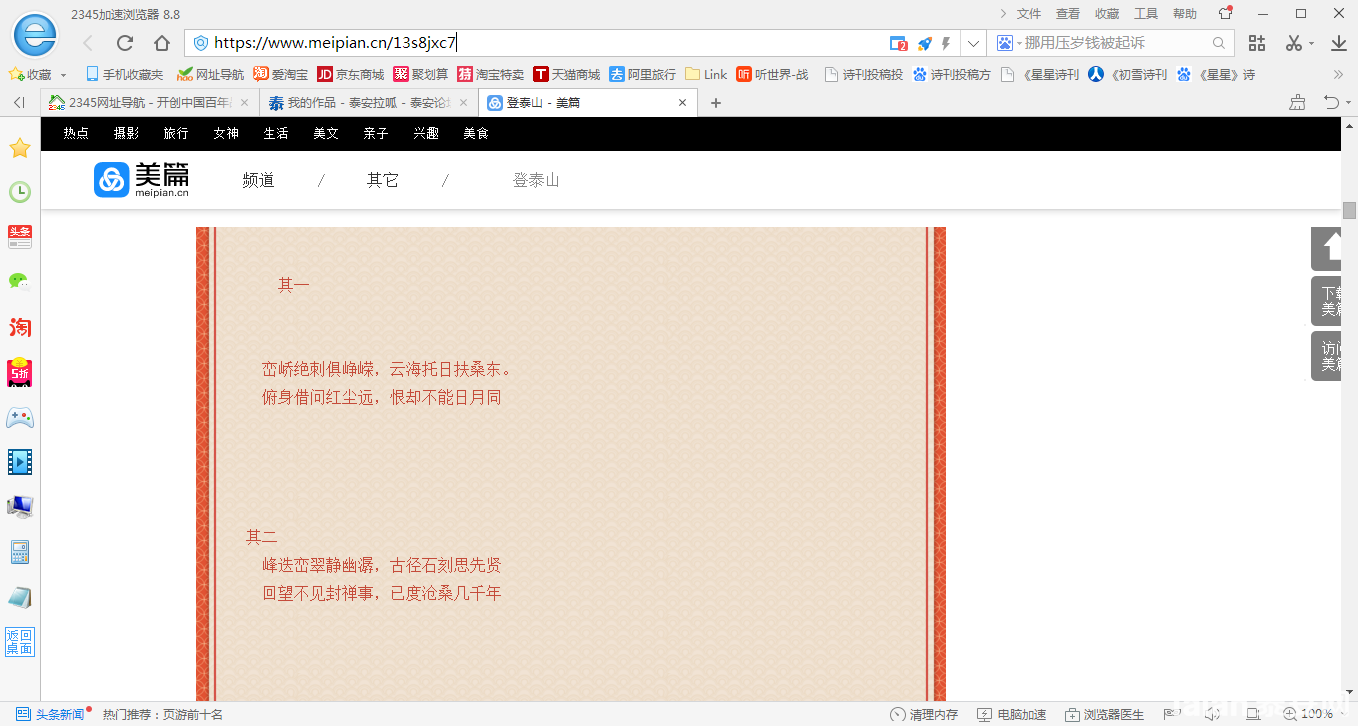The image size is (1358, 726).
Task: Switch to the 2345网址导航 tab
Action: pos(150,103)
